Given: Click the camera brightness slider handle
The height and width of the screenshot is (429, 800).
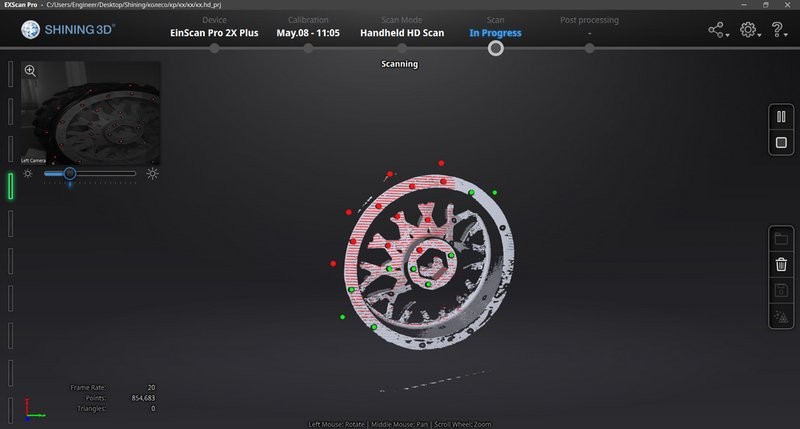Looking at the screenshot, I should (69, 173).
